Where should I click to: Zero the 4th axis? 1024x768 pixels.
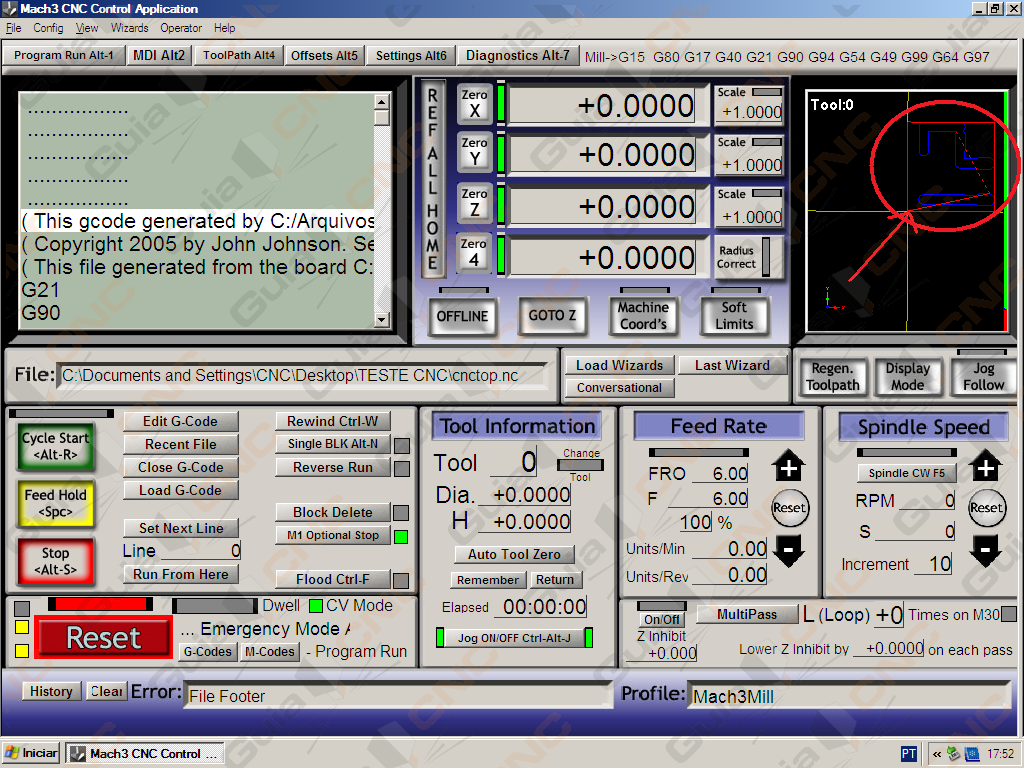(474, 253)
